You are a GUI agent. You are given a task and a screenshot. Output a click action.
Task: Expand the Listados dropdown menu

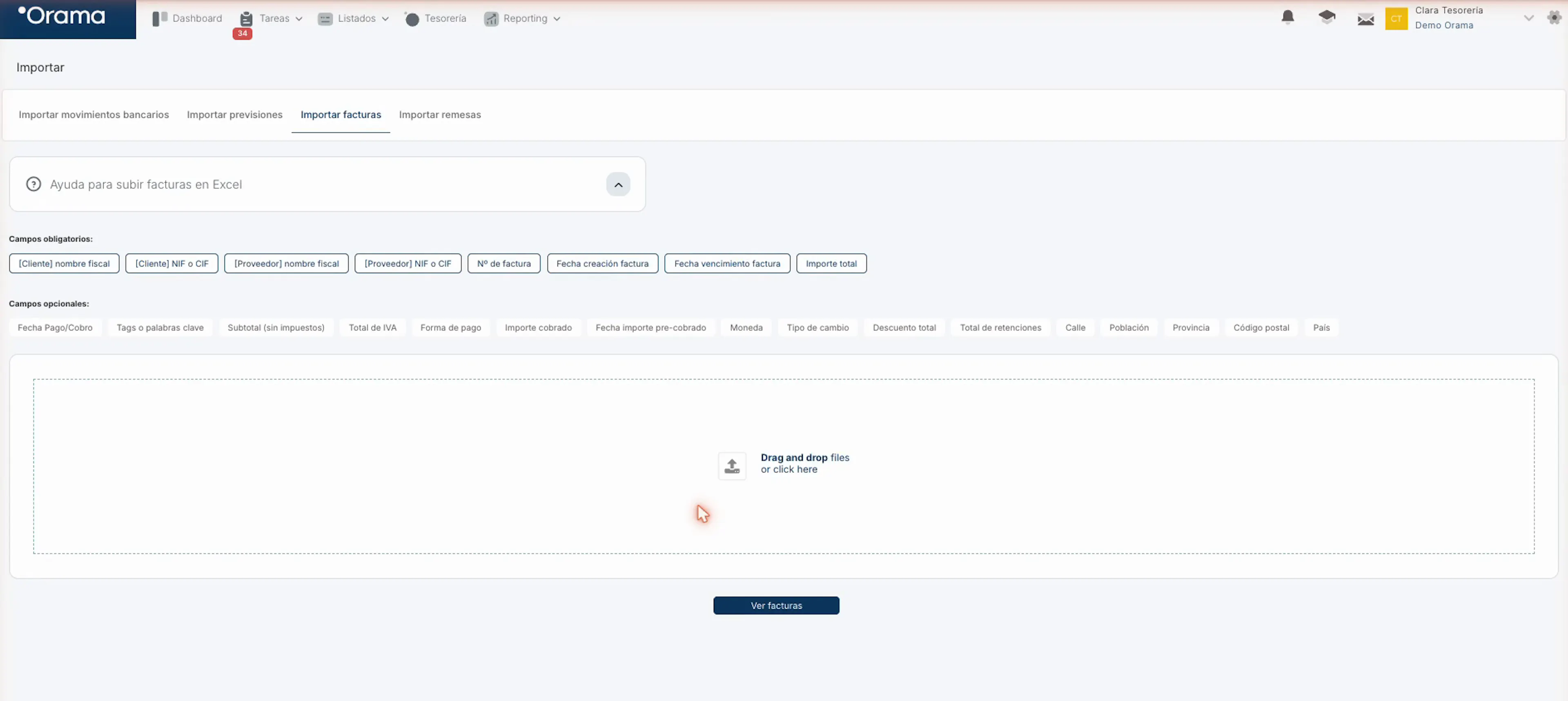click(x=385, y=19)
